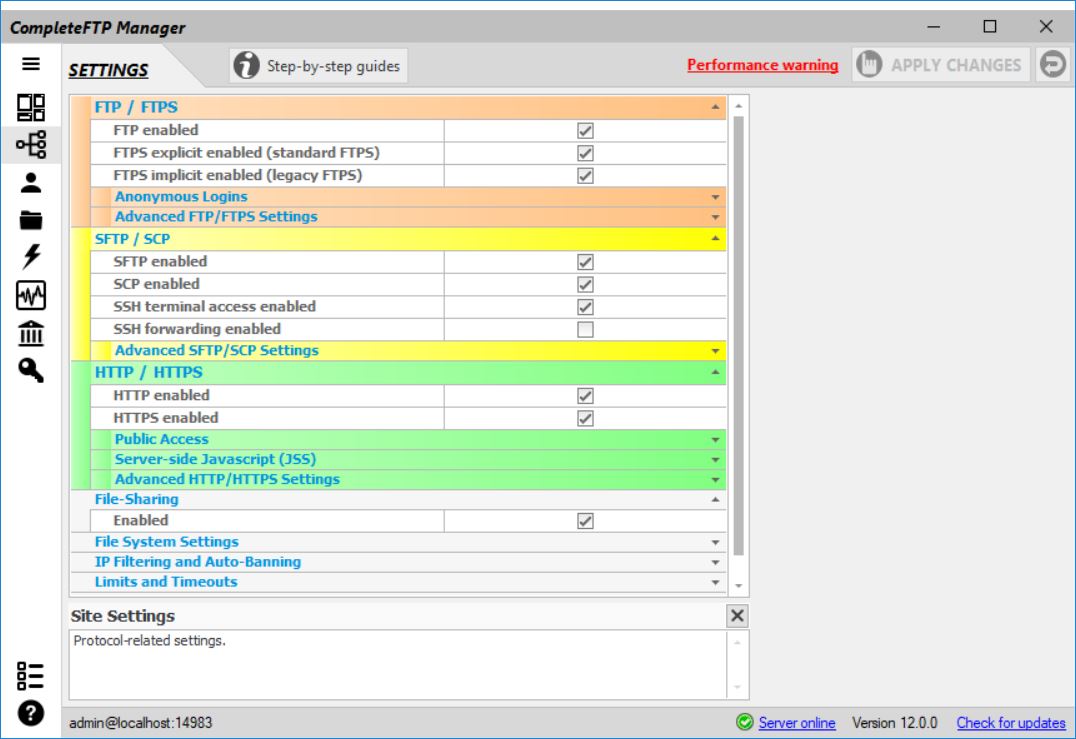
Task: Collapse the FTP / FTPS section arrow
Action: (x=715, y=107)
